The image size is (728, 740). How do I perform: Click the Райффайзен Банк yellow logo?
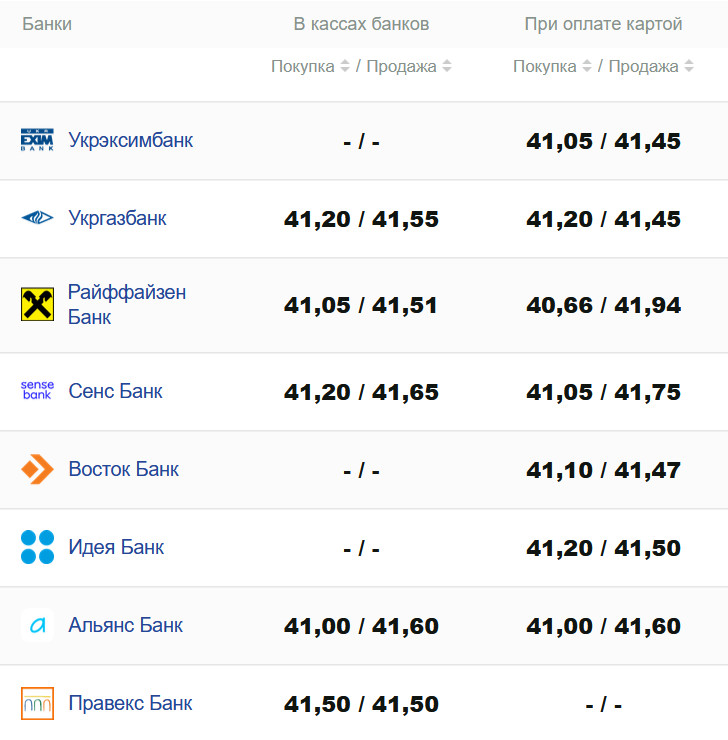pyautogui.click(x=37, y=305)
